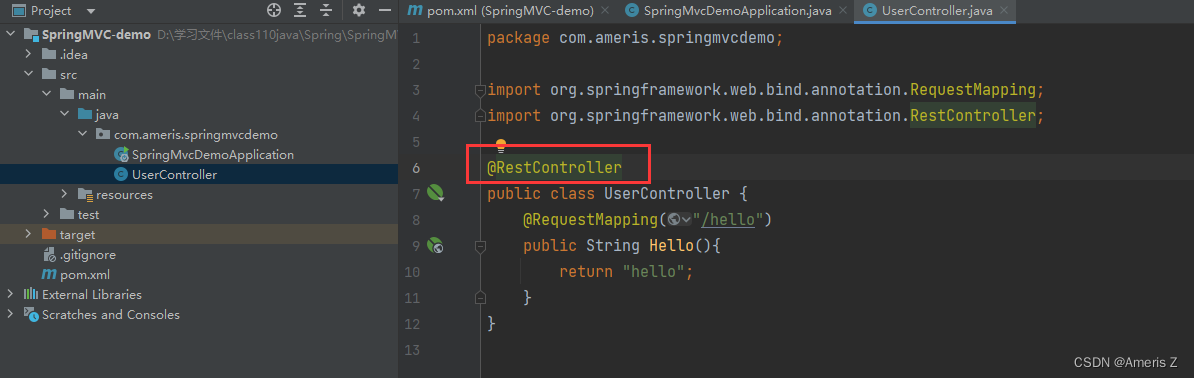The width and height of the screenshot is (1194, 378).
Task: Click the orange target folder icon
Action: coord(49,235)
